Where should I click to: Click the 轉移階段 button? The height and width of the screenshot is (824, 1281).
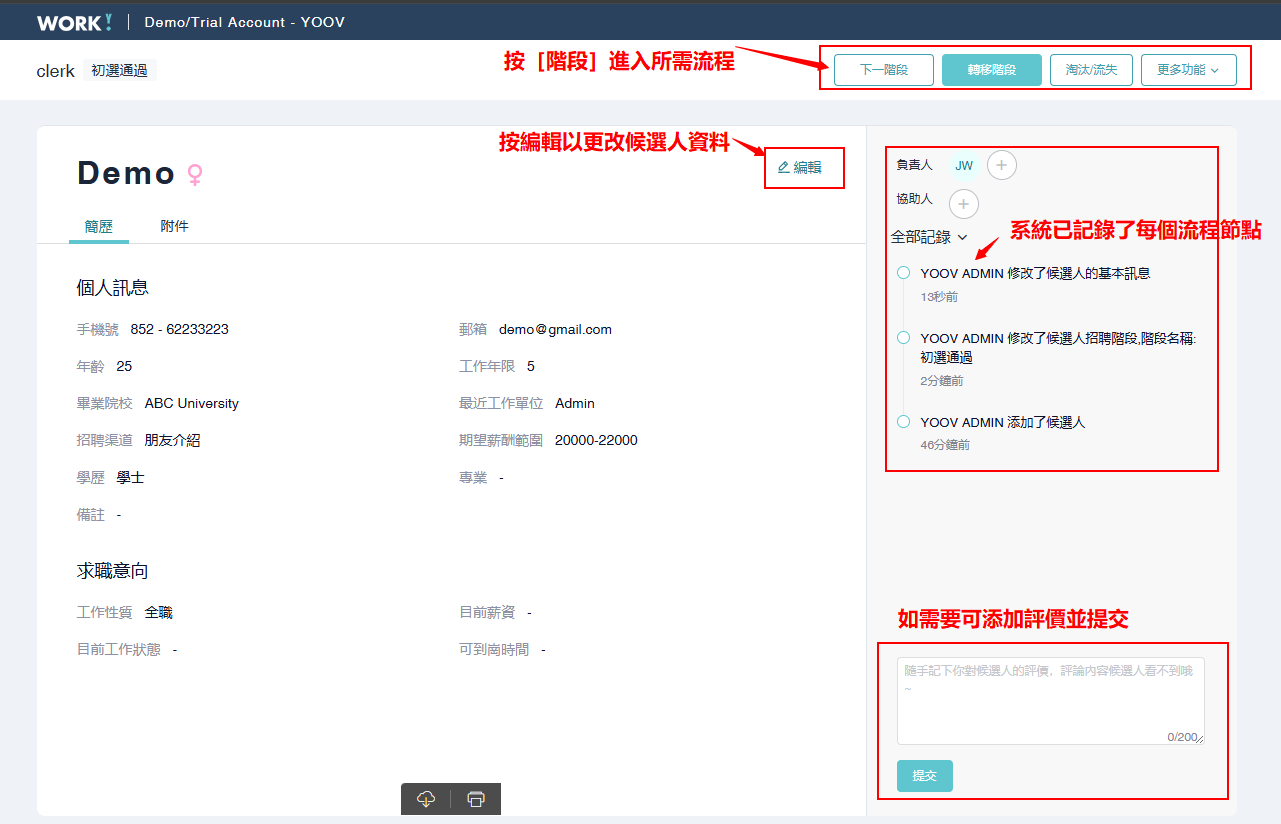[991, 70]
